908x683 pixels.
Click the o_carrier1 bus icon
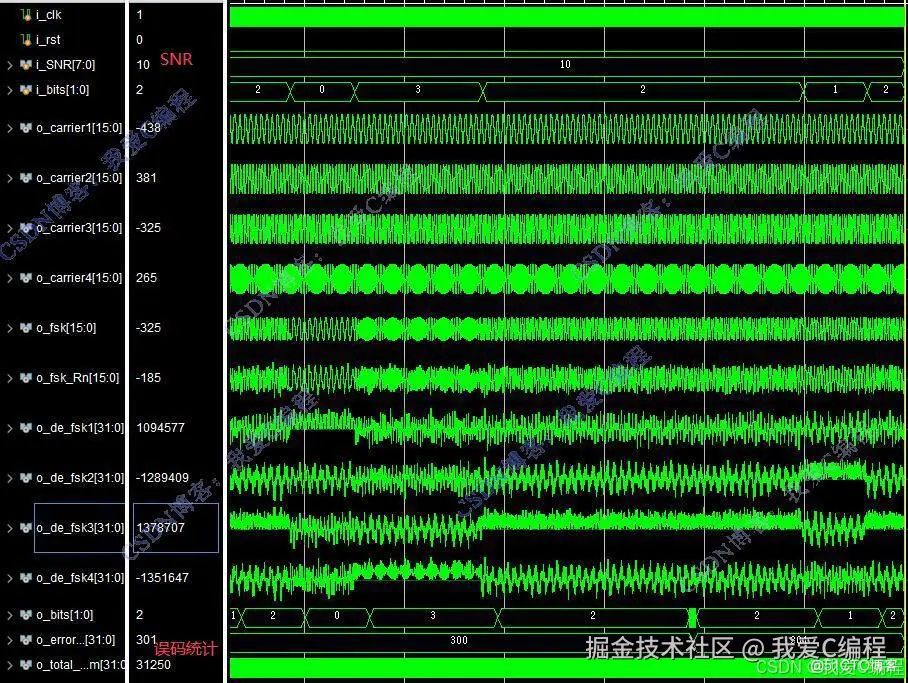[x=25, y=128]
